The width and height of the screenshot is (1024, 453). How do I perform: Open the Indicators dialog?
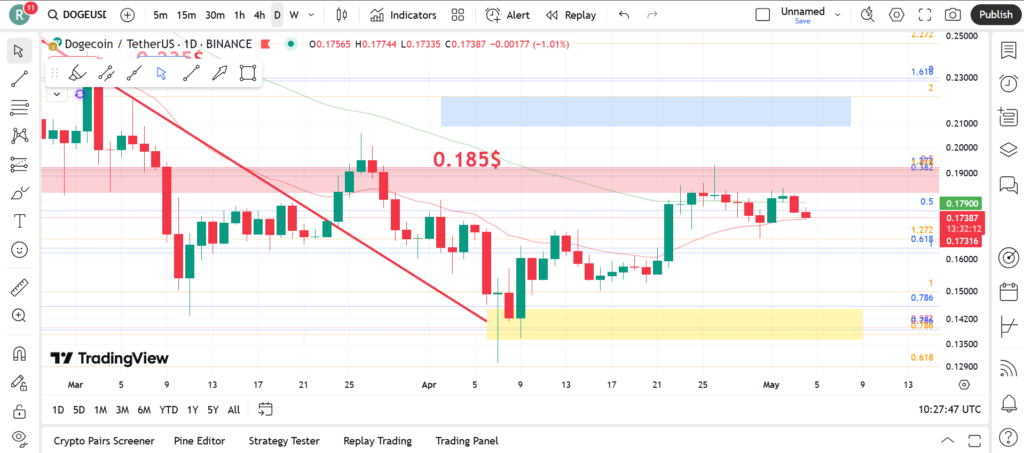click(403, 14)
